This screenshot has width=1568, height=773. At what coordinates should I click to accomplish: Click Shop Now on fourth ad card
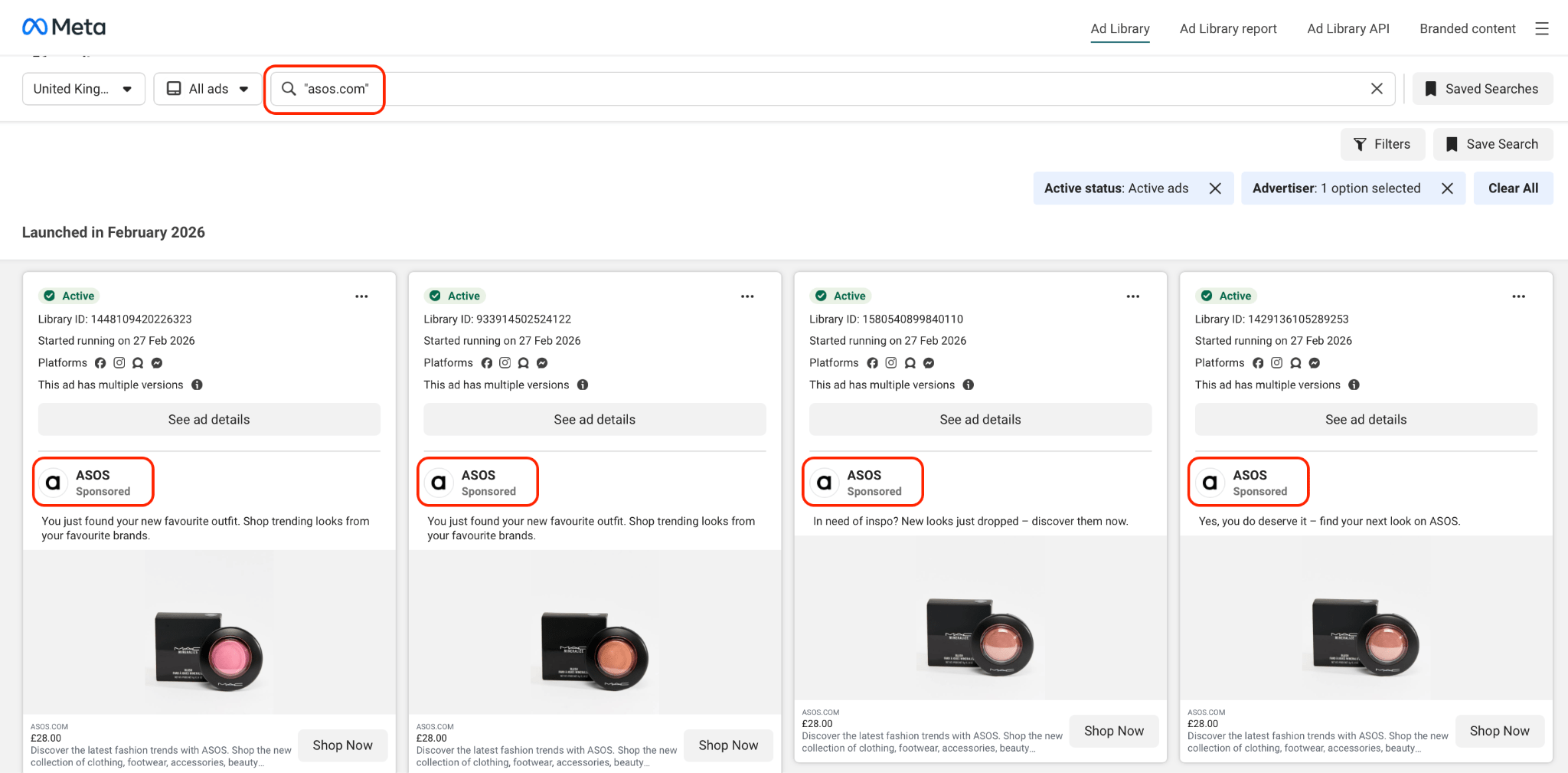click(1499, 731)
